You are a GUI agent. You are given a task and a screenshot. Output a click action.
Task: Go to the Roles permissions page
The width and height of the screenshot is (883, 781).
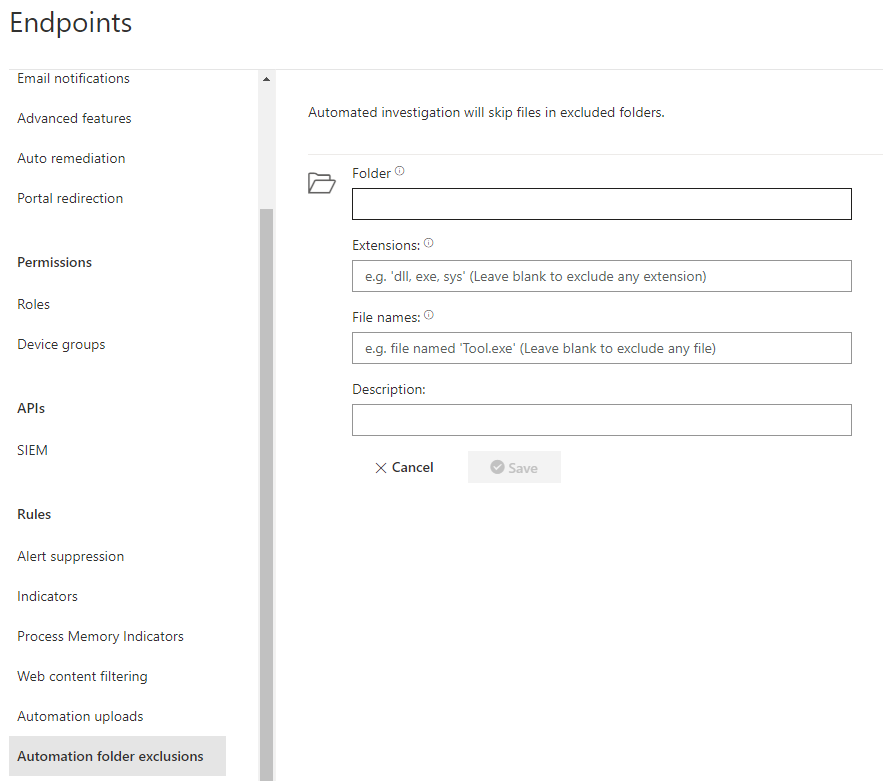point(31,304)
